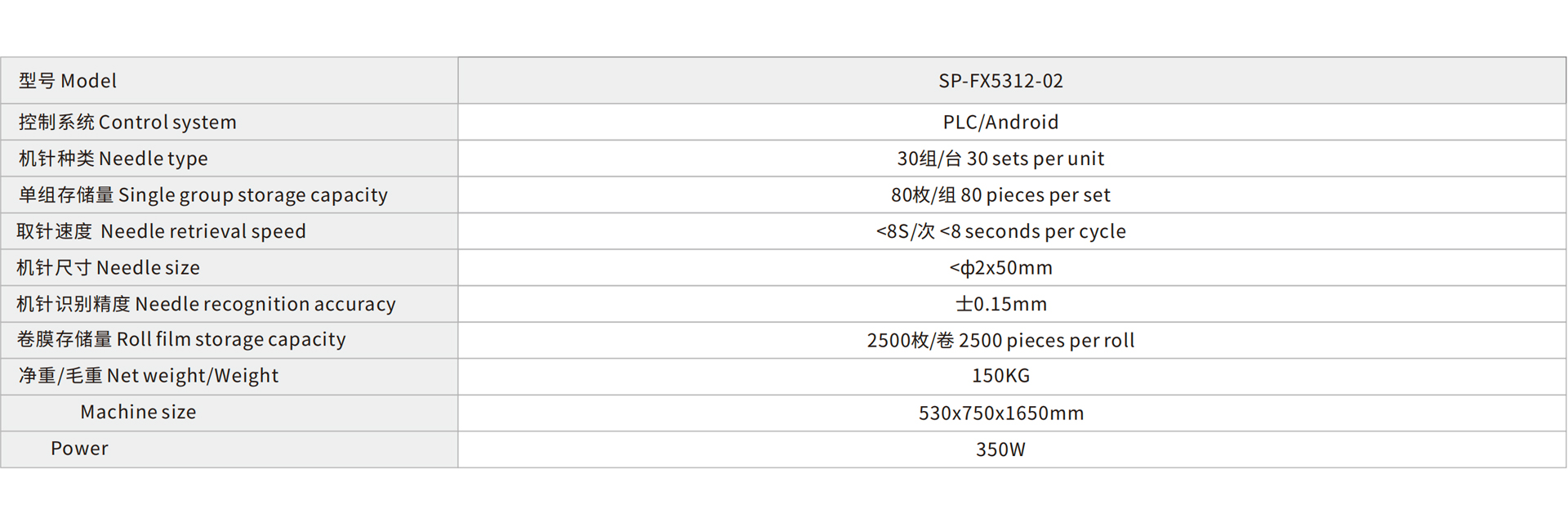This screenshot has width=1568, height=523.
Task: Click the Needle type label
Action: pyautogui.click(x=114, y=159)
